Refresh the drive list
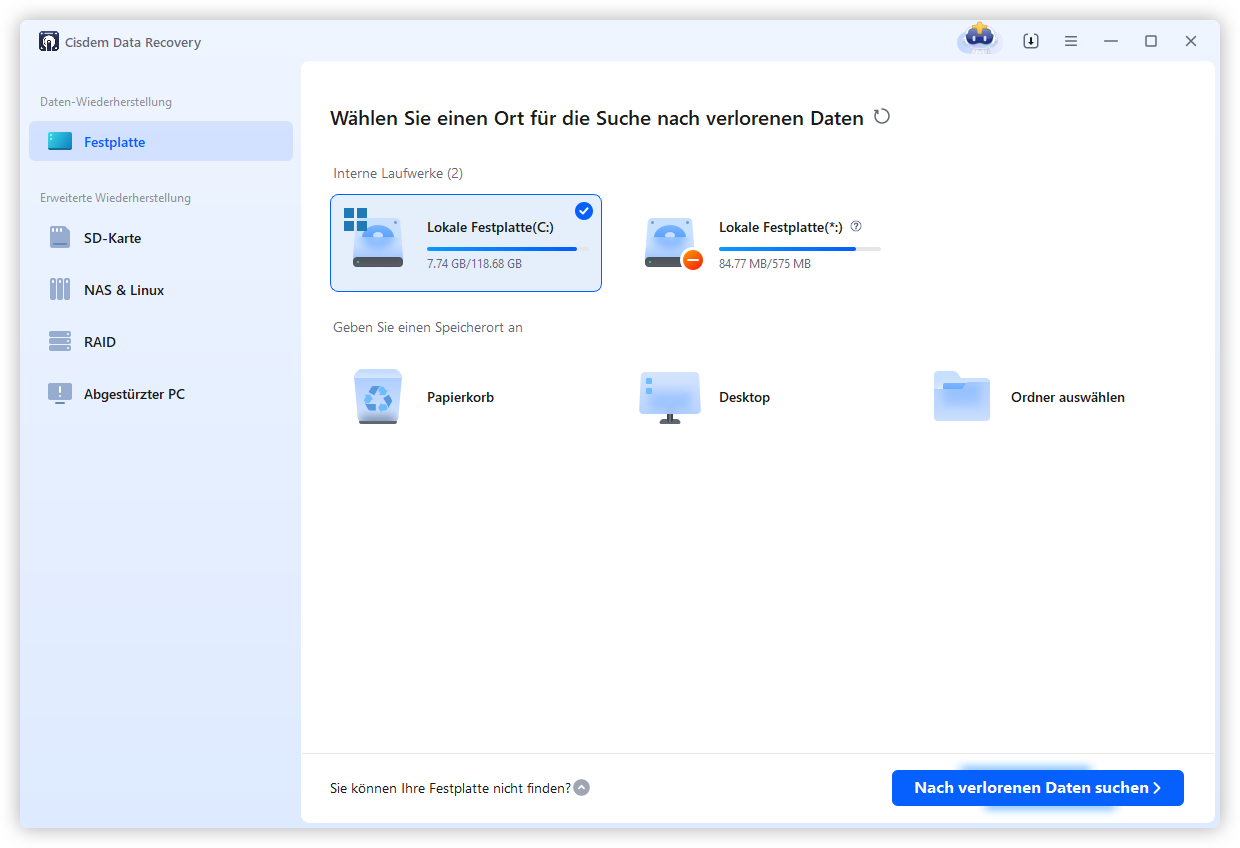Viewport: 1240px width, 848px height. [881, 116]
